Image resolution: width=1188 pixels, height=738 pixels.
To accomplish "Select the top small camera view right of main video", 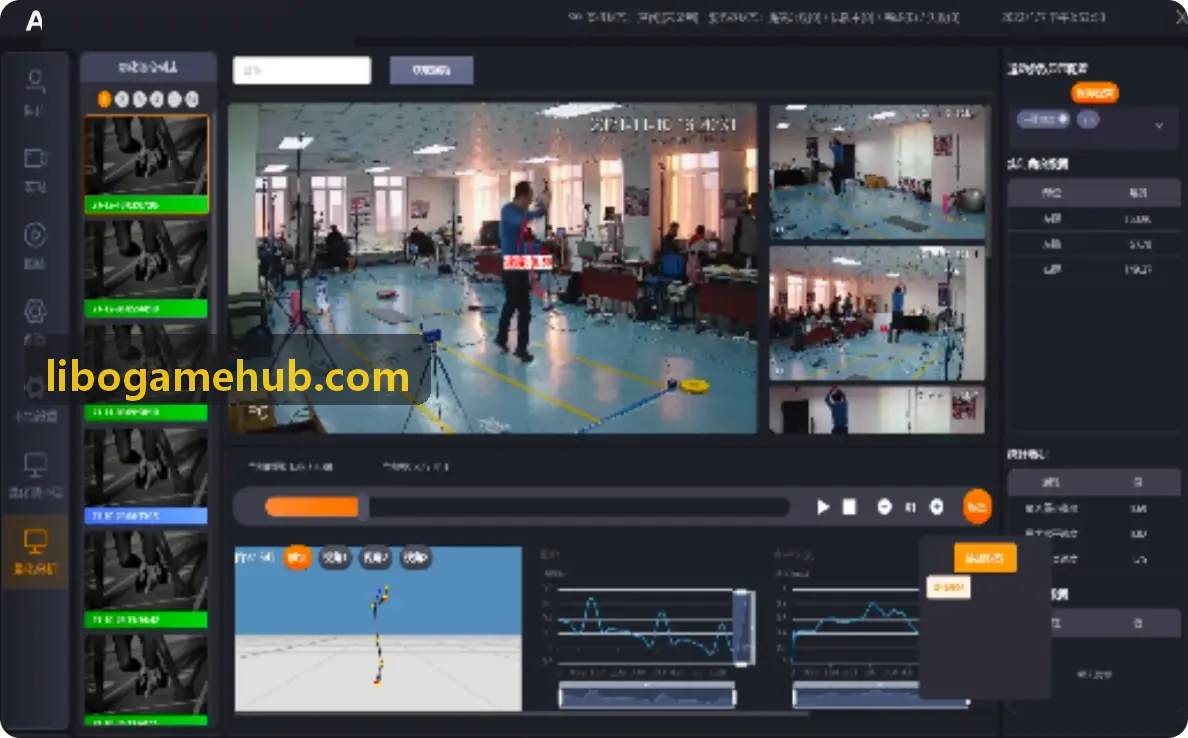I will 877,172.
